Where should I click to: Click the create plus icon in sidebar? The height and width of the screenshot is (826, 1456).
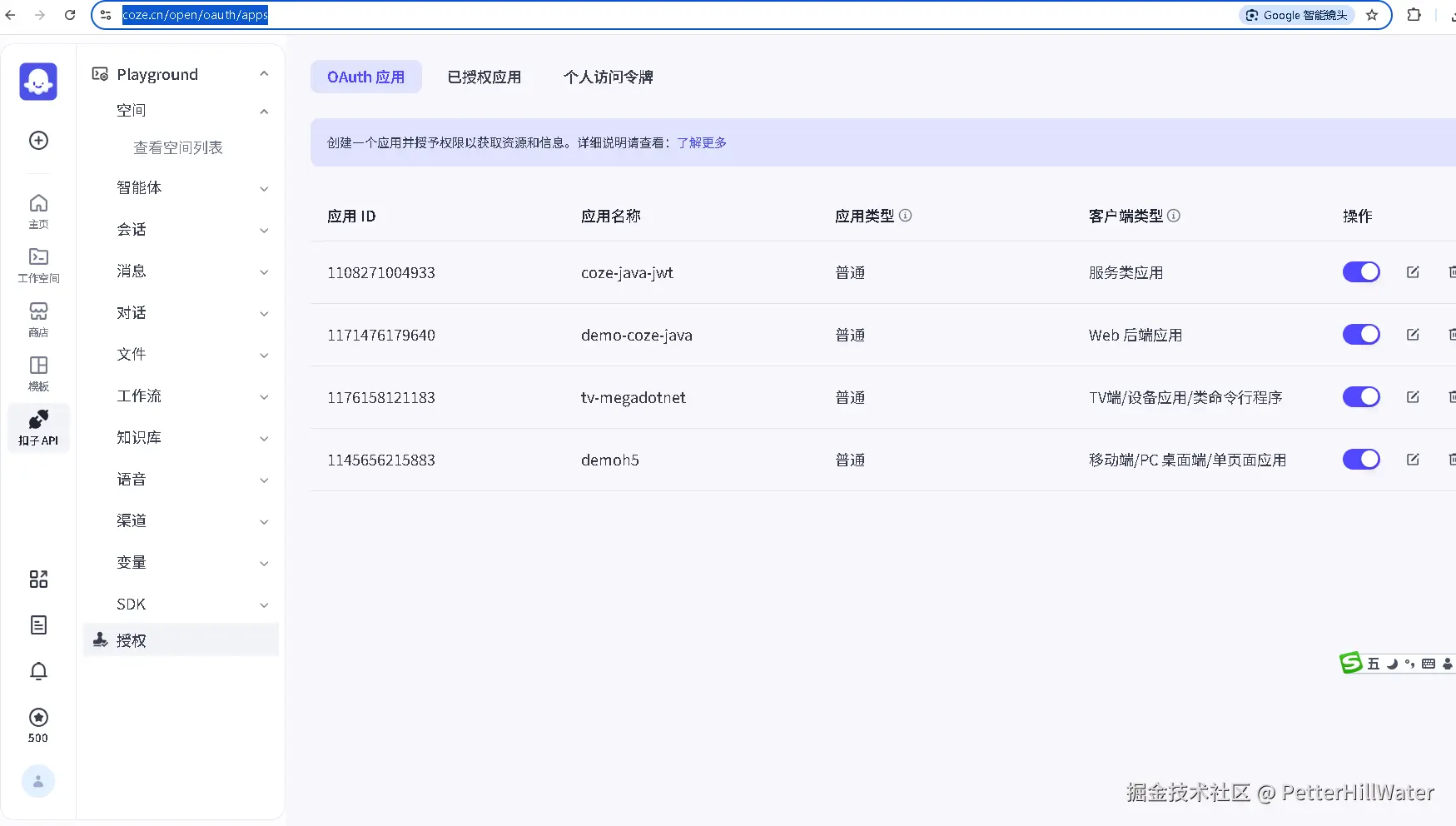[38, 140]
